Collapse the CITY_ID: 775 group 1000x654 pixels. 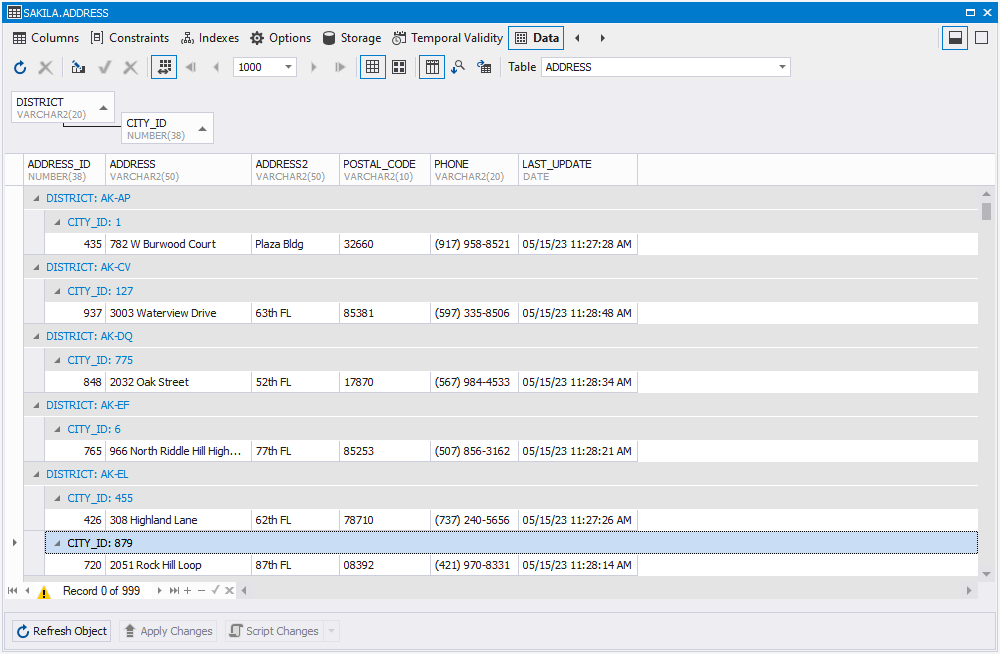(57, 360)
